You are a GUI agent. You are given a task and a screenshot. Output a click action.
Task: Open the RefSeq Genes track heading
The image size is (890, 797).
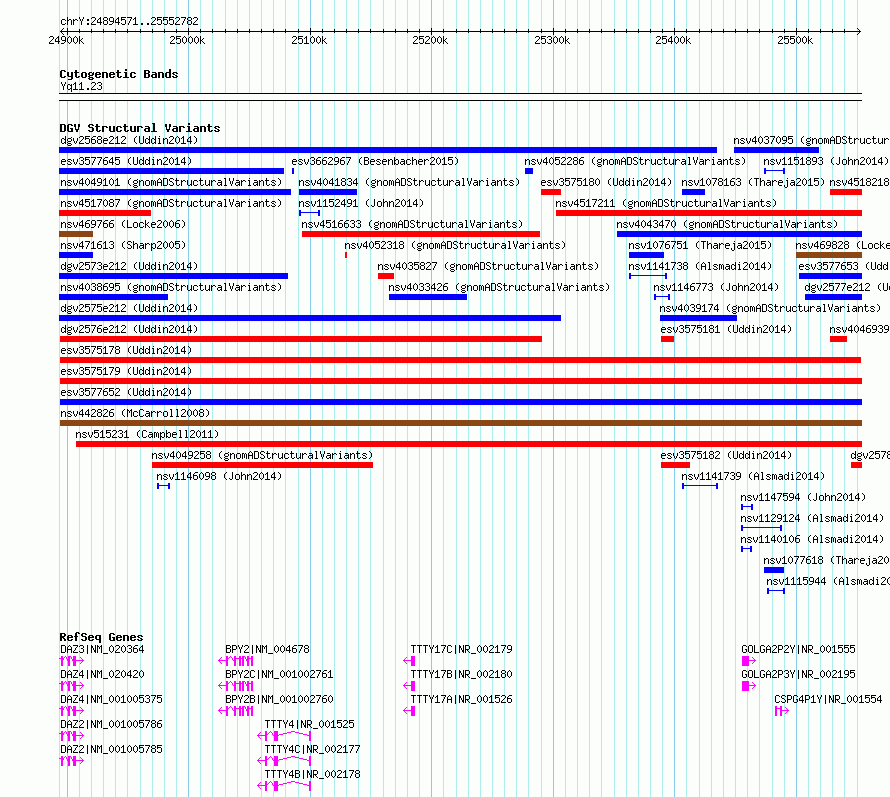[x=101, y=637]
